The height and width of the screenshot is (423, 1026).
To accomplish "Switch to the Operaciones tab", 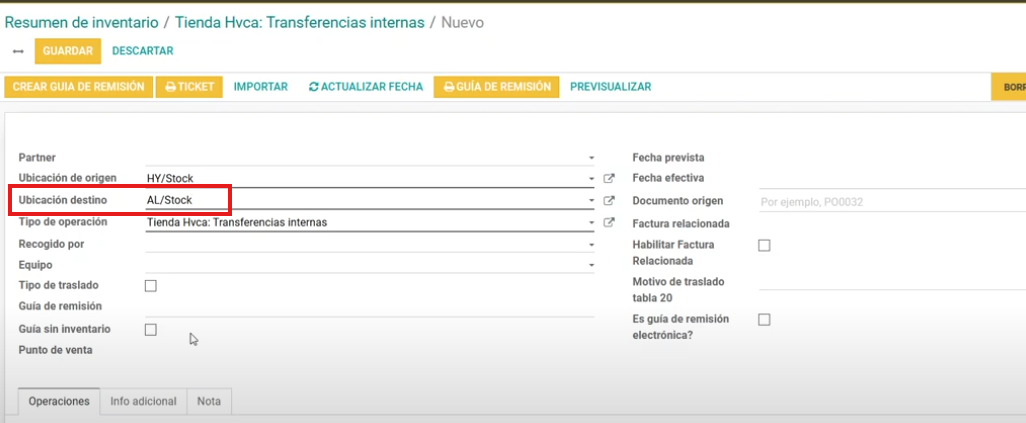I will click(x=59, y=401).
